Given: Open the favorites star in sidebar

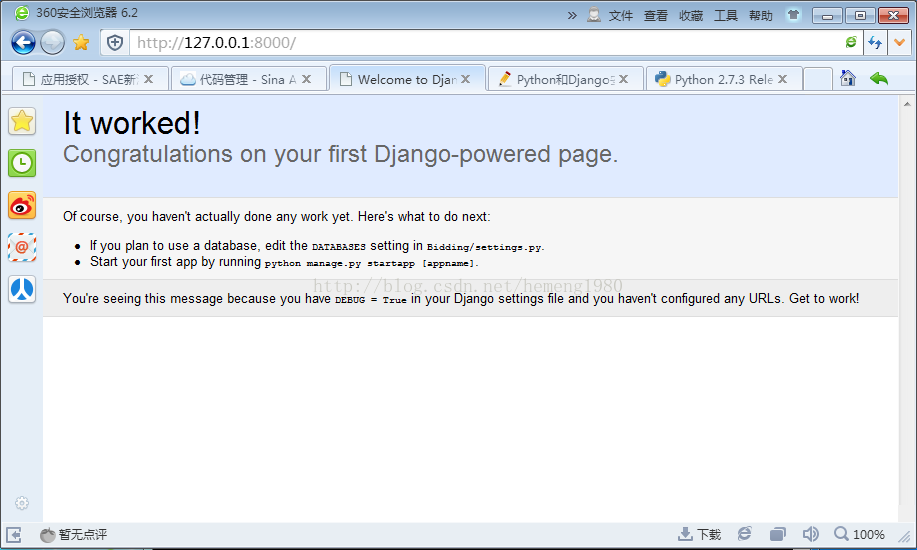Looking at the screenshot, I should (22, 121).
